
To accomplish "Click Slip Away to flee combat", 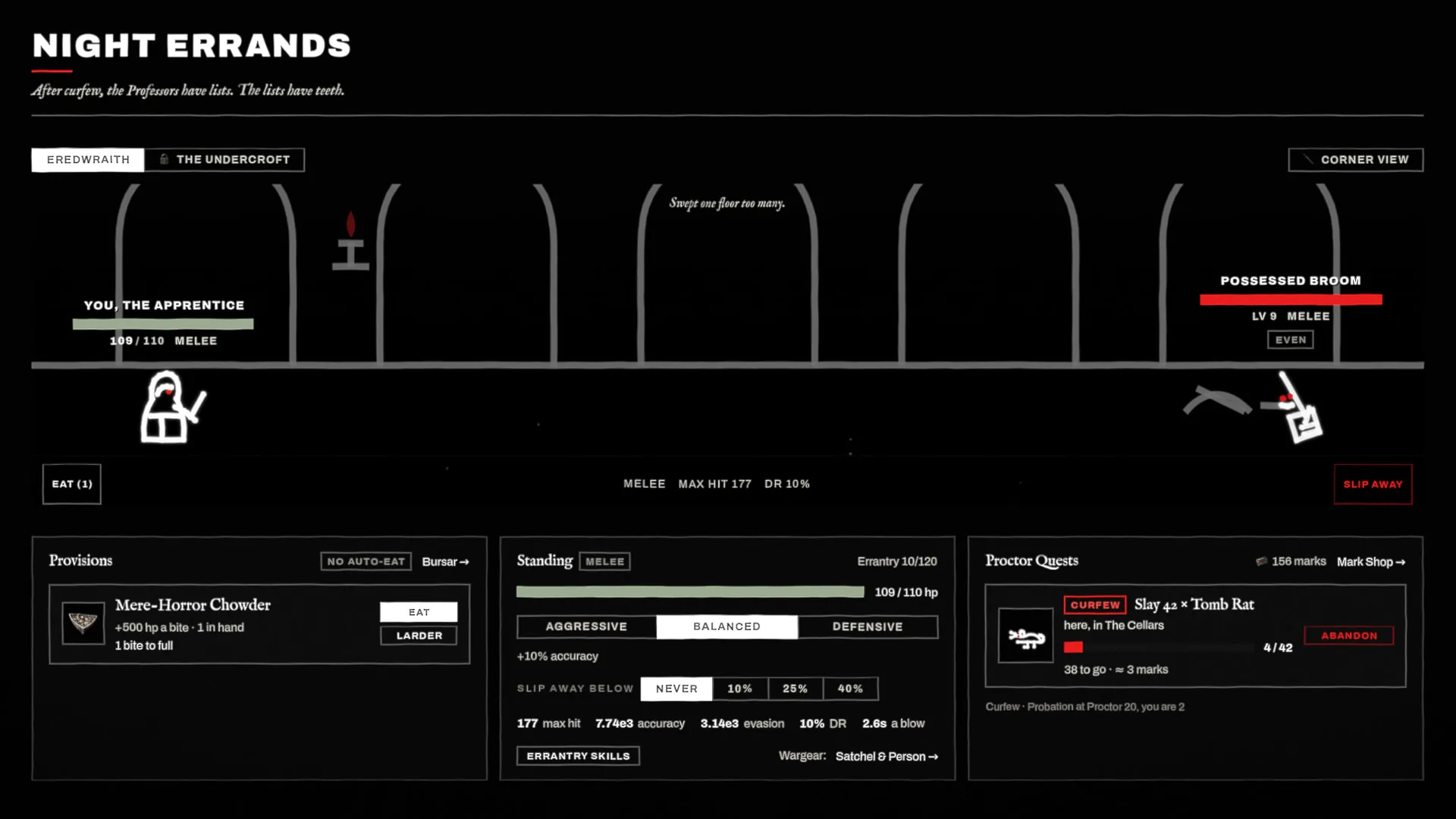I will [x=1373, y=484].
